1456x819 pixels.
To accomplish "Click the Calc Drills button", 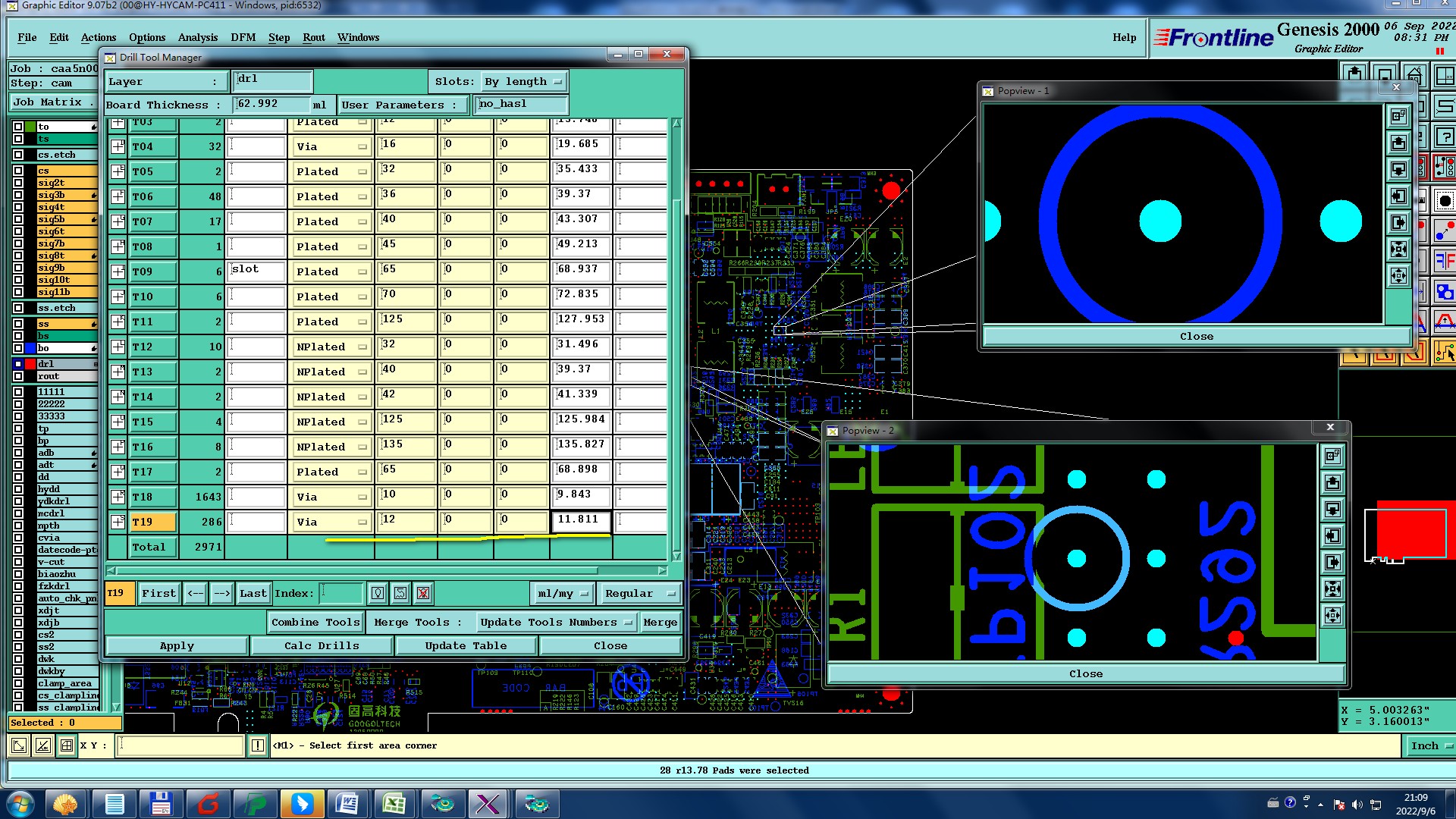I will click(x=322, y=645).
